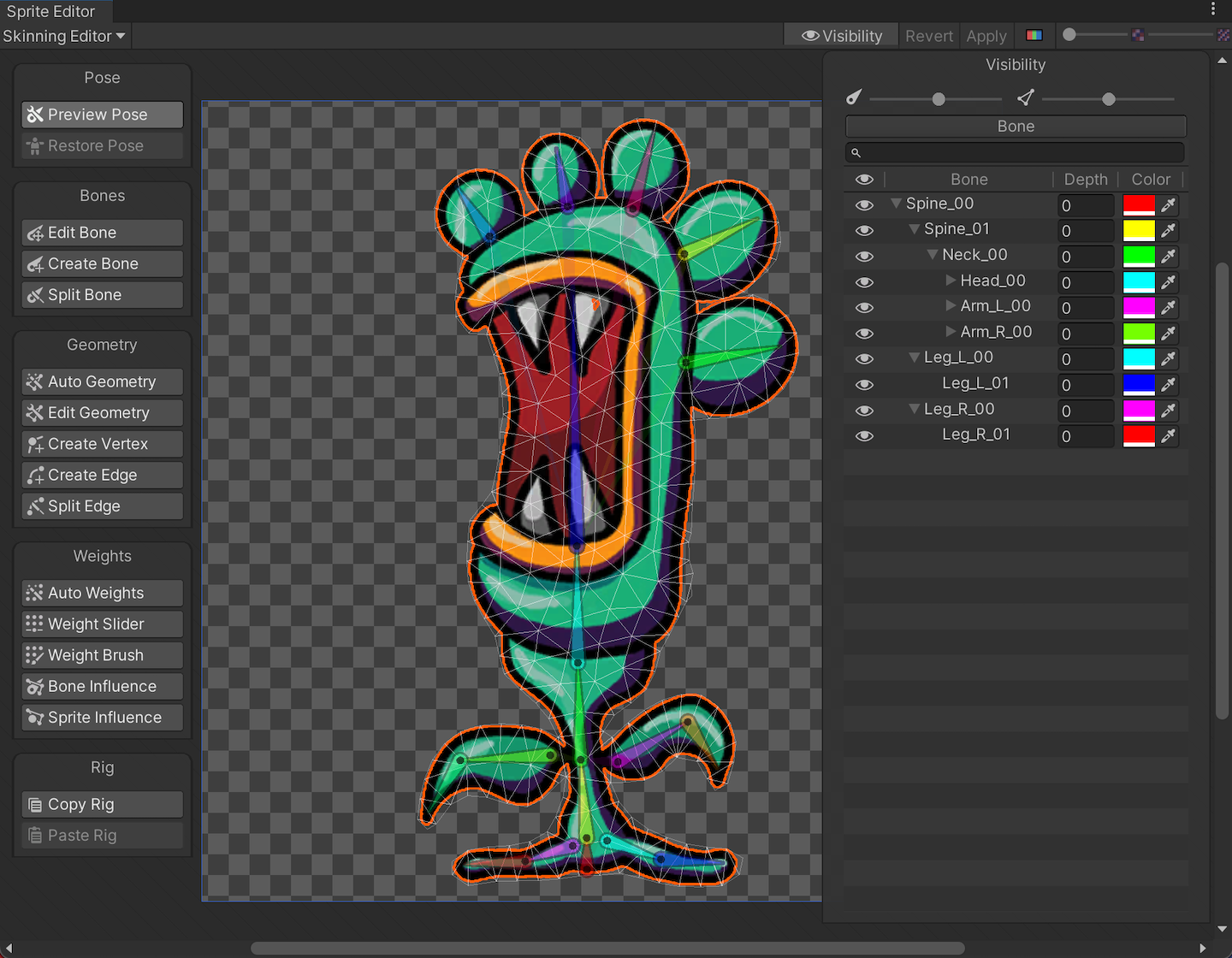Toggle visibility of the Leg_L_01 bone

pyautogui.click(x=864, y=385)
